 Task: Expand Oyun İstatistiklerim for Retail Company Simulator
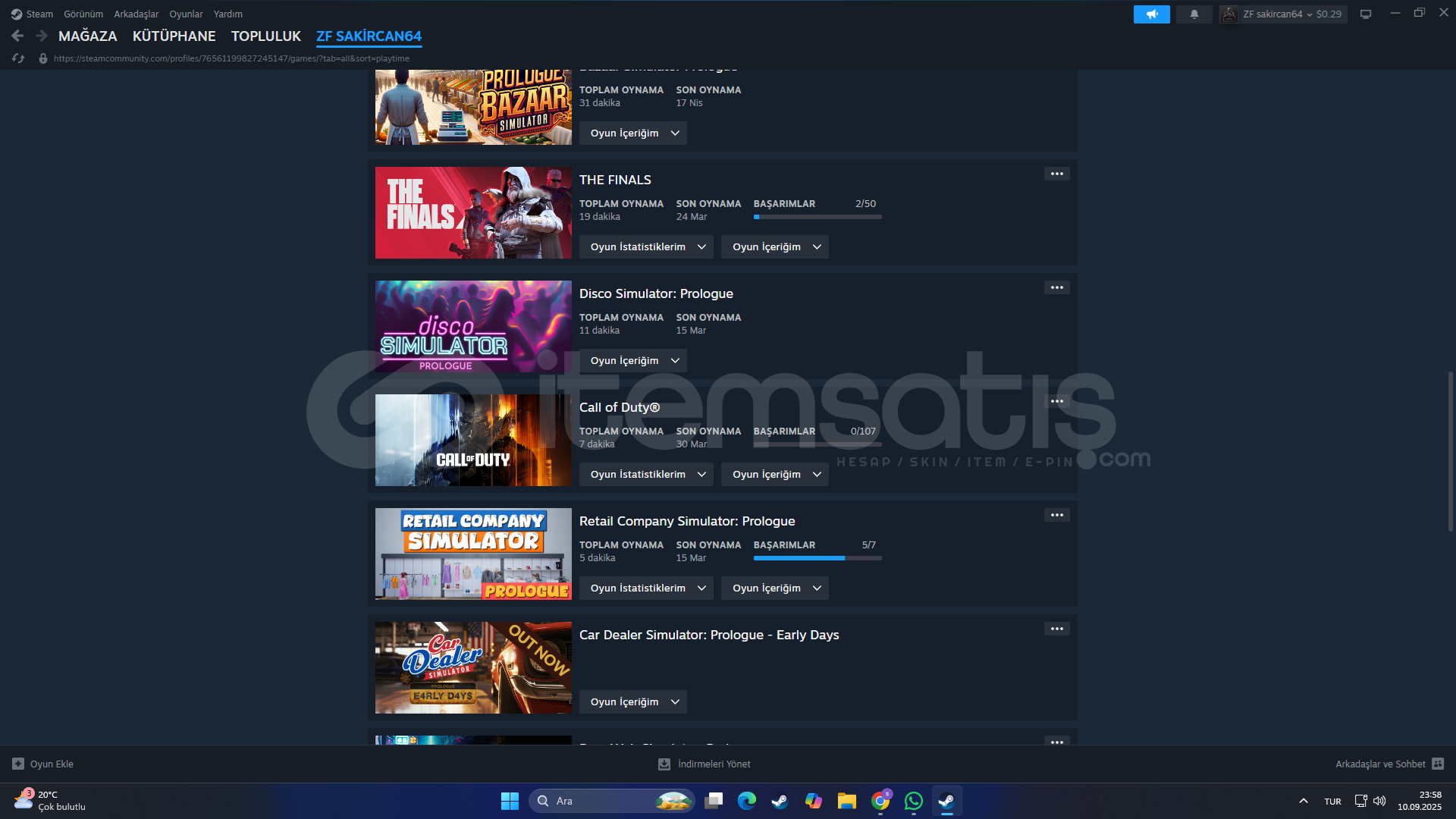tap(646, 588)
